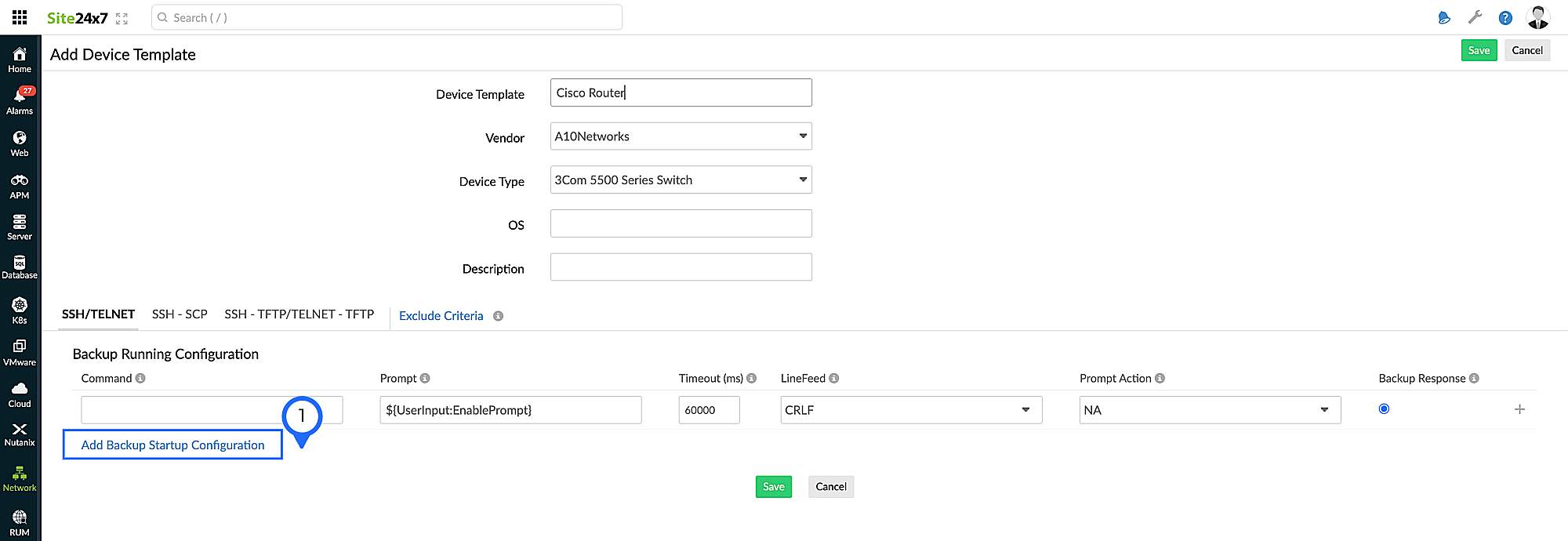Open the APM monitoring section
The height and width of the screenshot is (541, 1568).
click(x=20, y=186)
